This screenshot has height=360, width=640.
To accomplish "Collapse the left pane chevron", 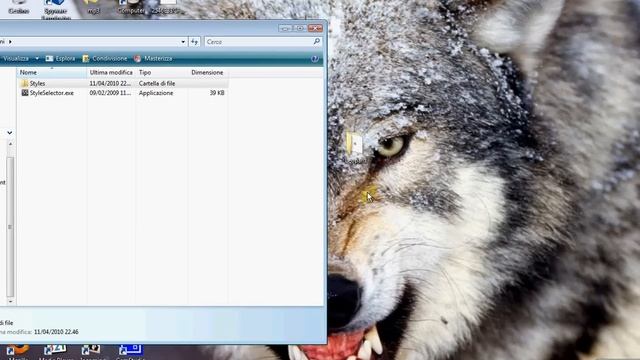I will [9, 133].
